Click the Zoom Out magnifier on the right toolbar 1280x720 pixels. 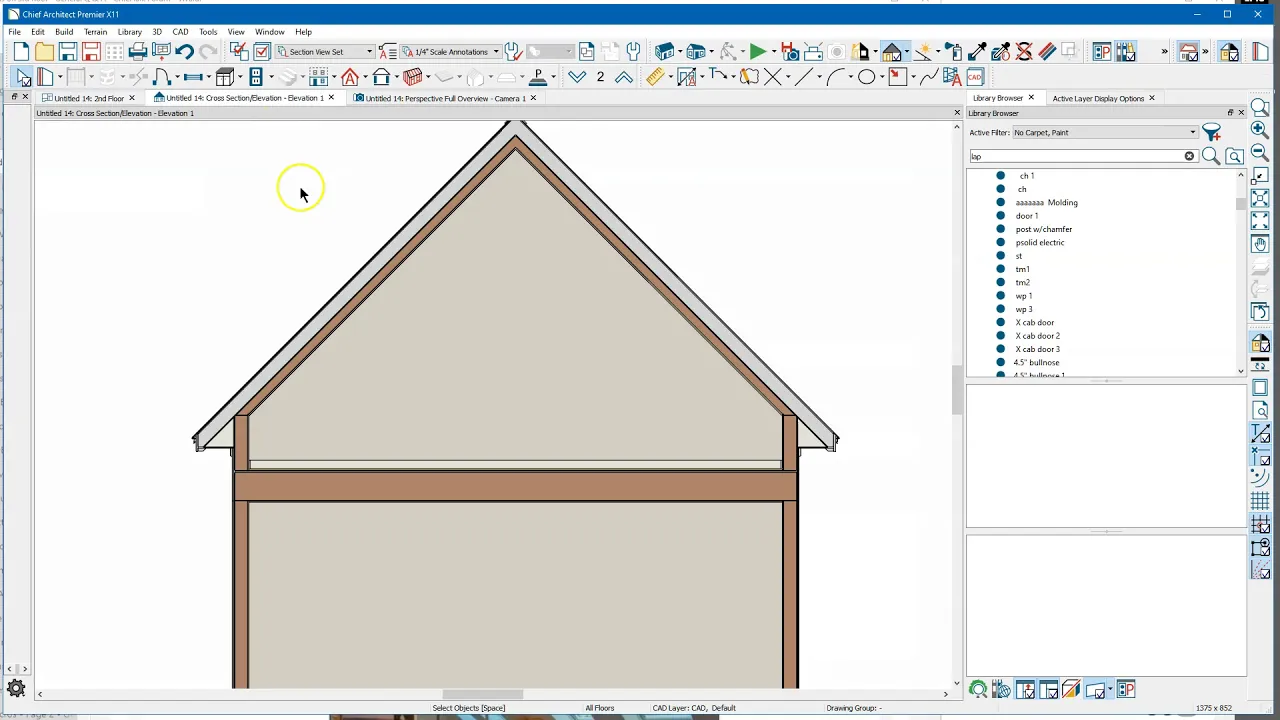[1260, 153]
